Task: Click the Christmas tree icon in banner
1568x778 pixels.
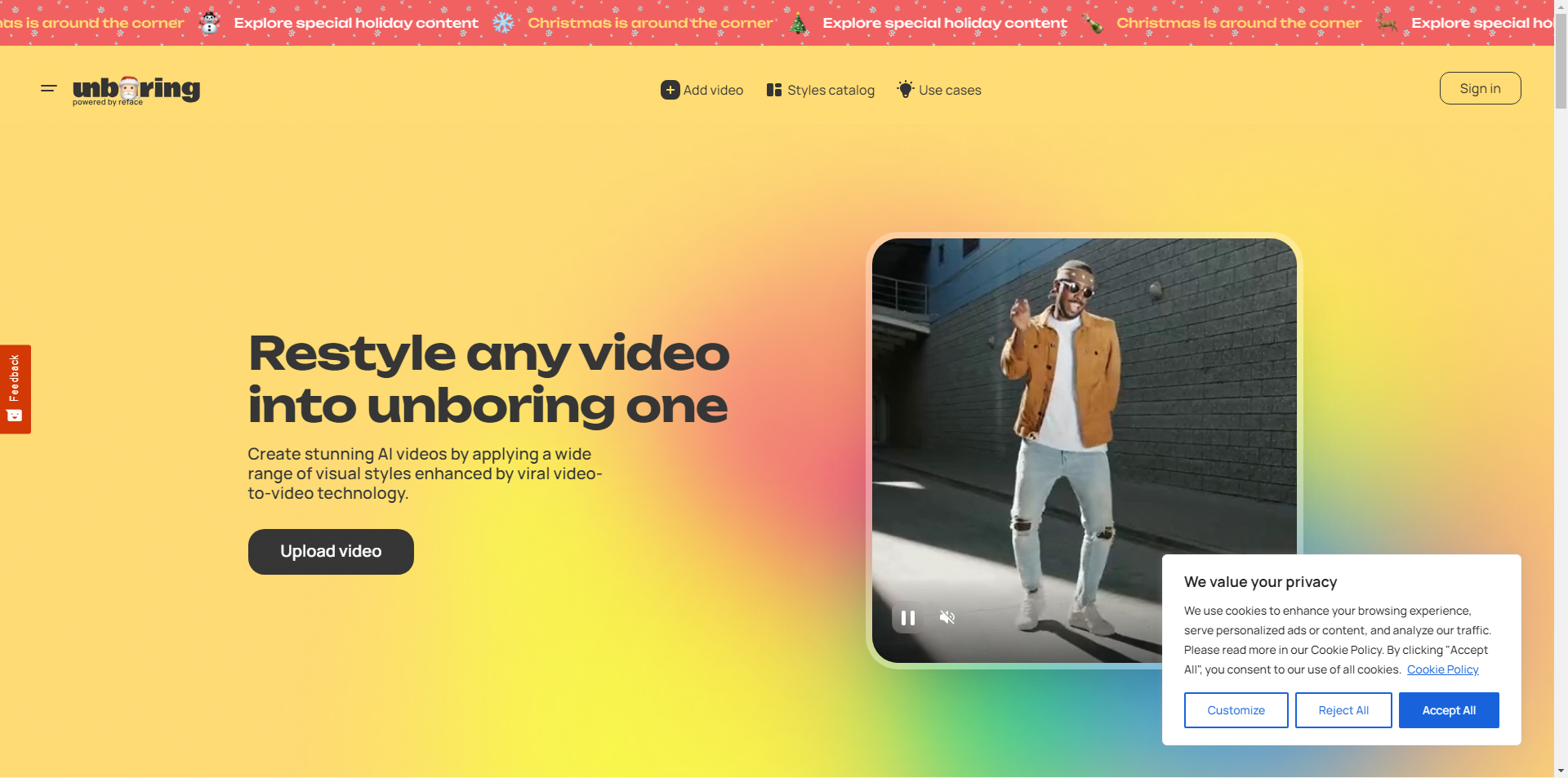Action: coord(798,23)
